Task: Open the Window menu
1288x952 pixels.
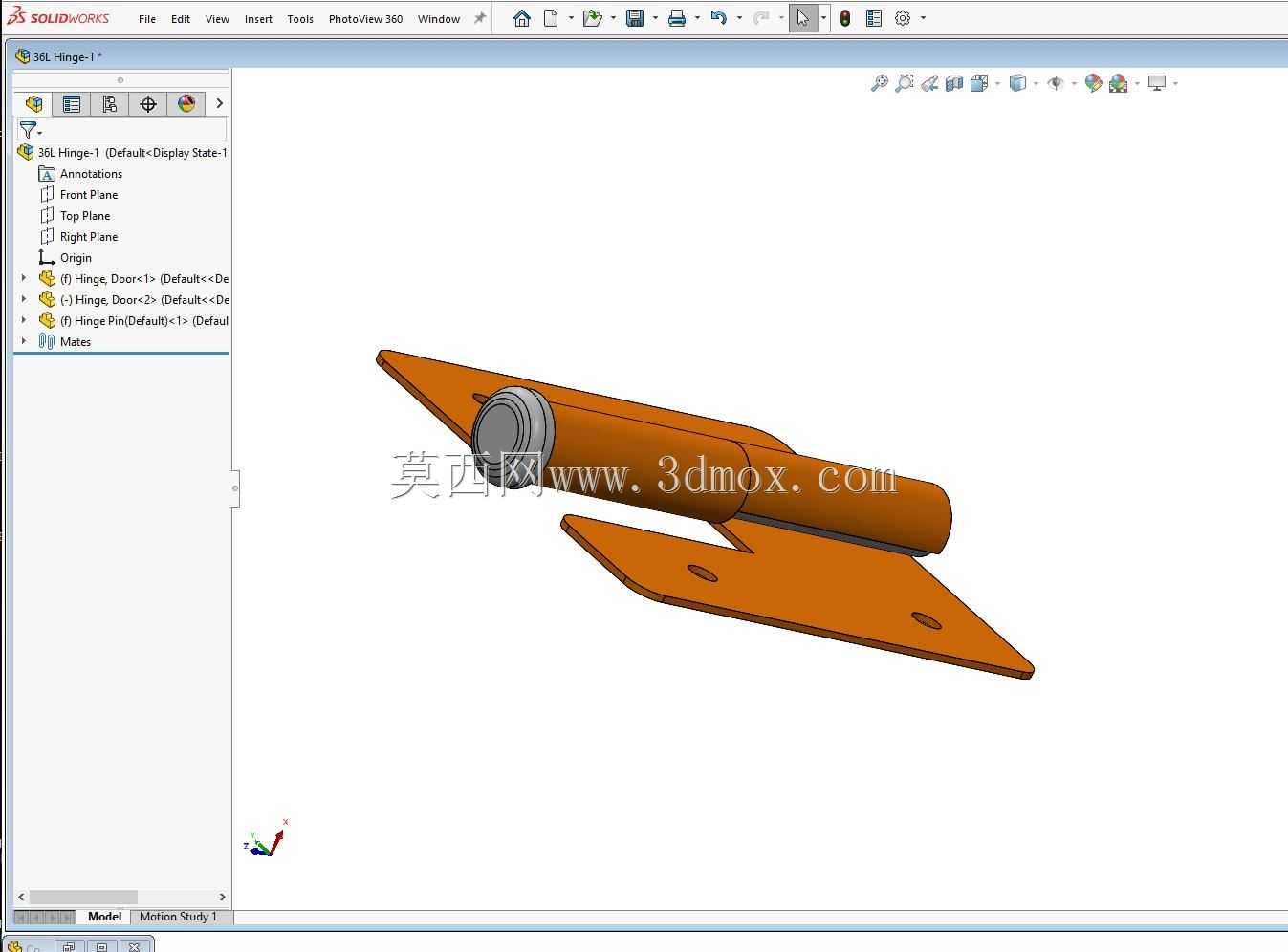Action: click(439, 19)
